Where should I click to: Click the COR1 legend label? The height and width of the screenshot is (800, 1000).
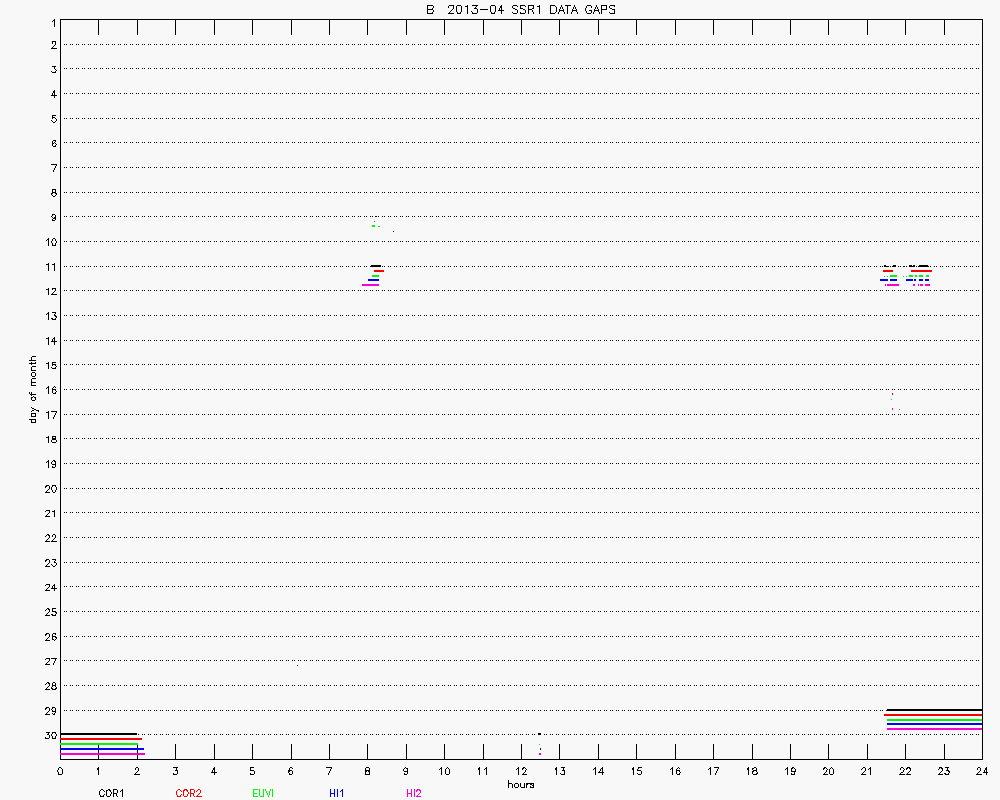pyautogui.click(x=111, y=793)
